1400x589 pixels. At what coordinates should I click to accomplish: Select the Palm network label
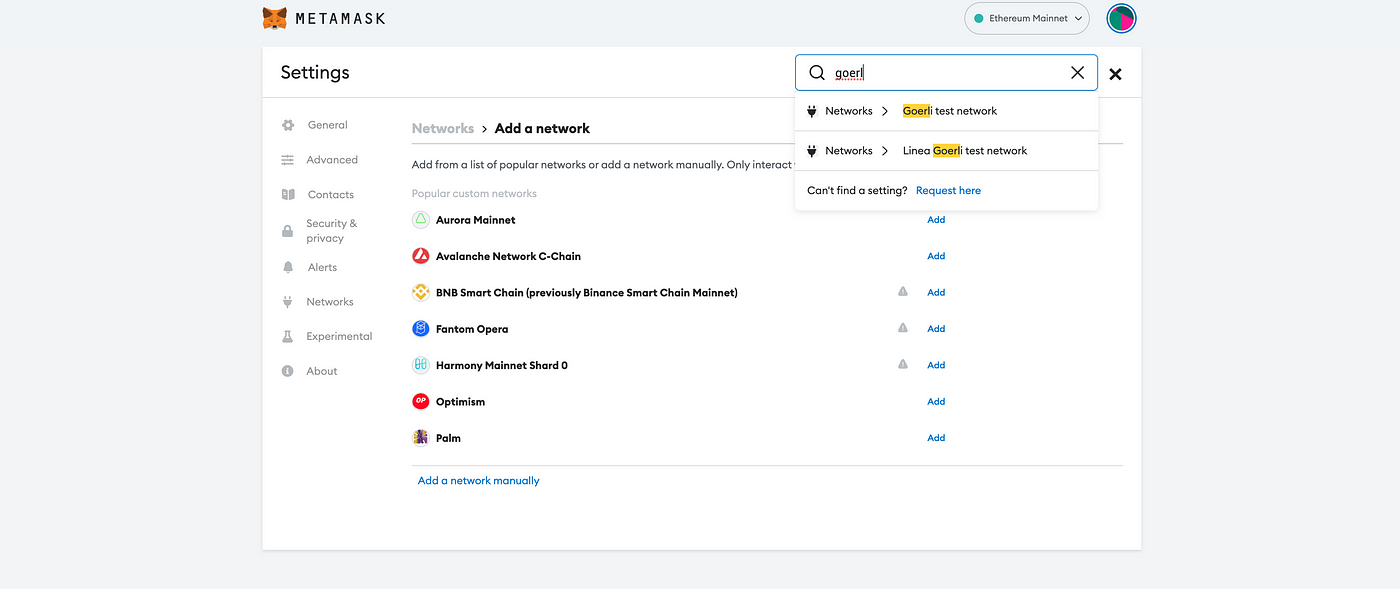click(x=448, y=438)
